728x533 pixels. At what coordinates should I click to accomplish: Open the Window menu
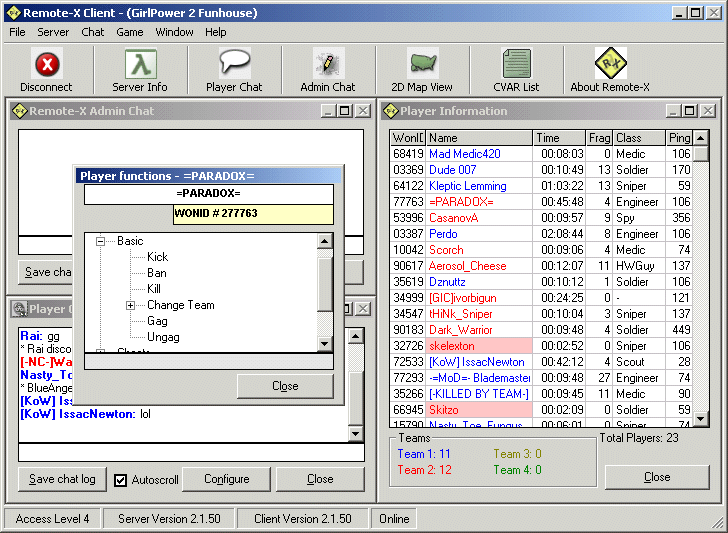point(174,32)
